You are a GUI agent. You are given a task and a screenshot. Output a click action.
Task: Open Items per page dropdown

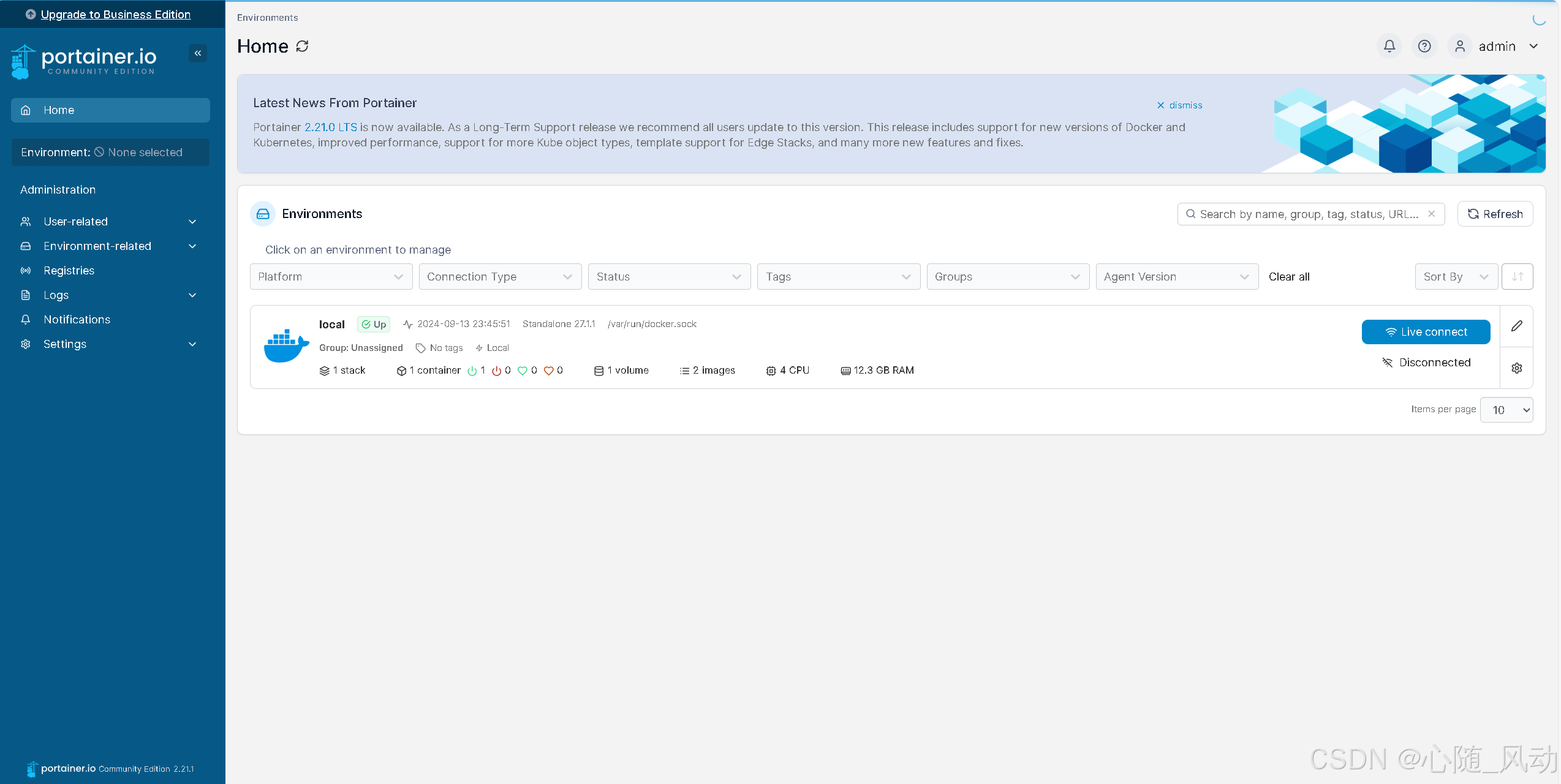(1506, 410)
